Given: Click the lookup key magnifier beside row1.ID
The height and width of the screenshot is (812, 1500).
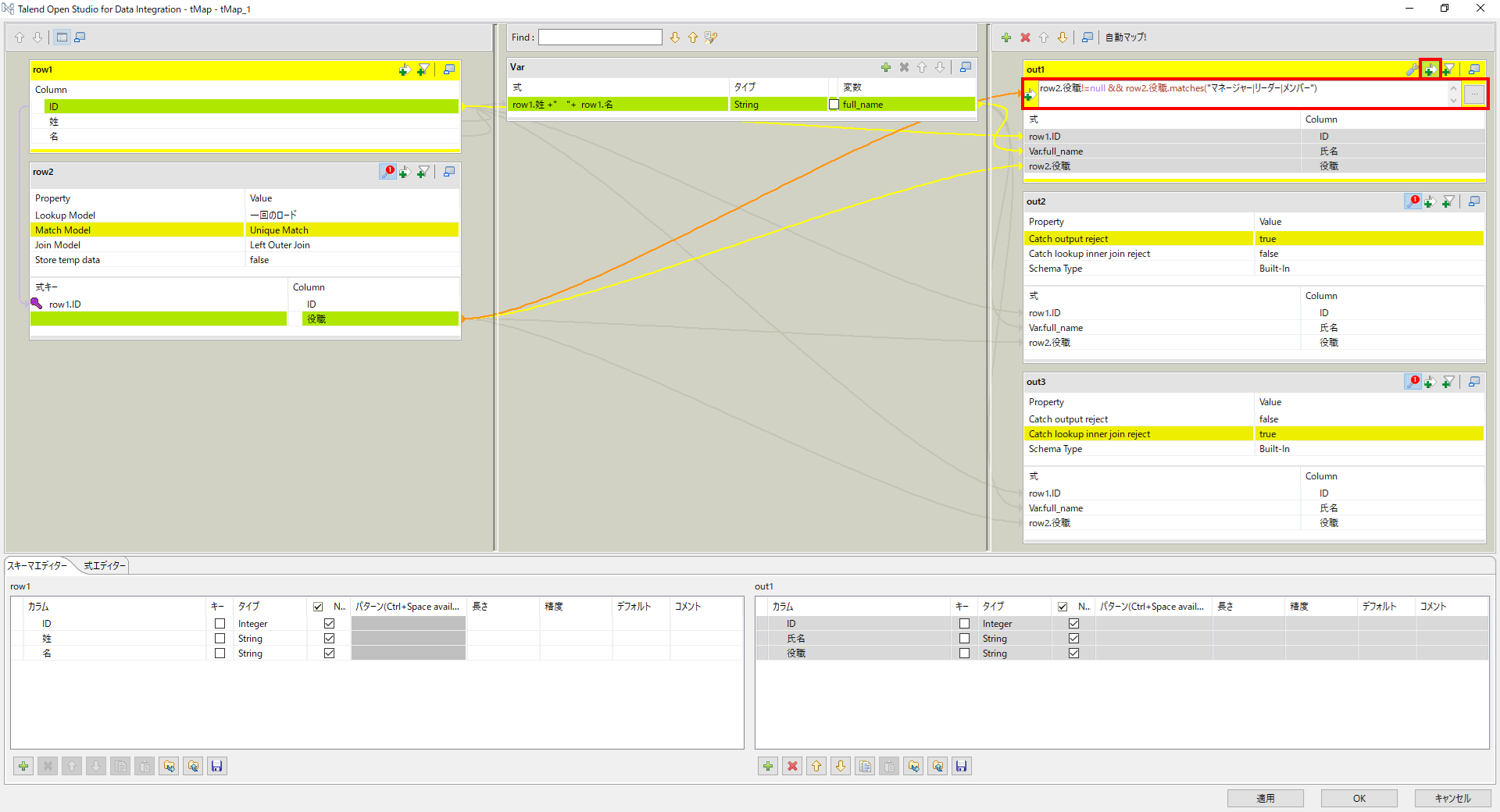Looking at the screenshot, I should (x=36, y=304).
